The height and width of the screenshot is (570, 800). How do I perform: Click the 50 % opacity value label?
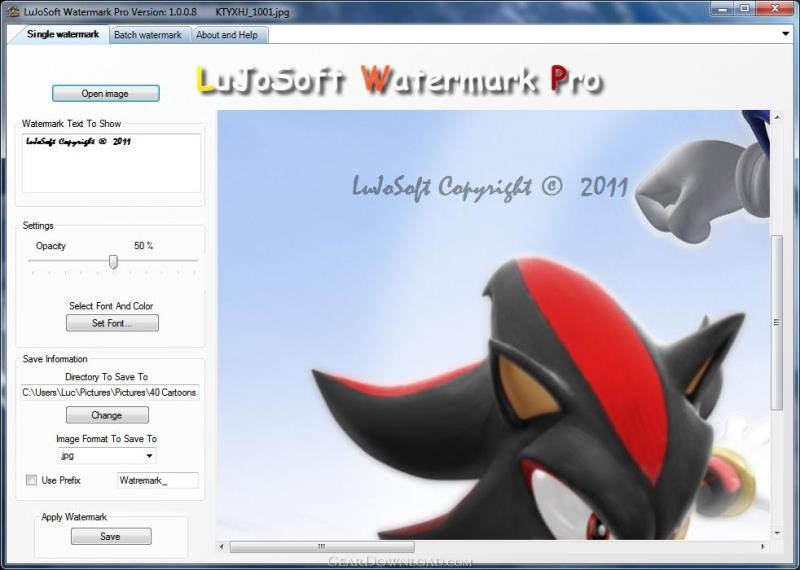(143, 246)
